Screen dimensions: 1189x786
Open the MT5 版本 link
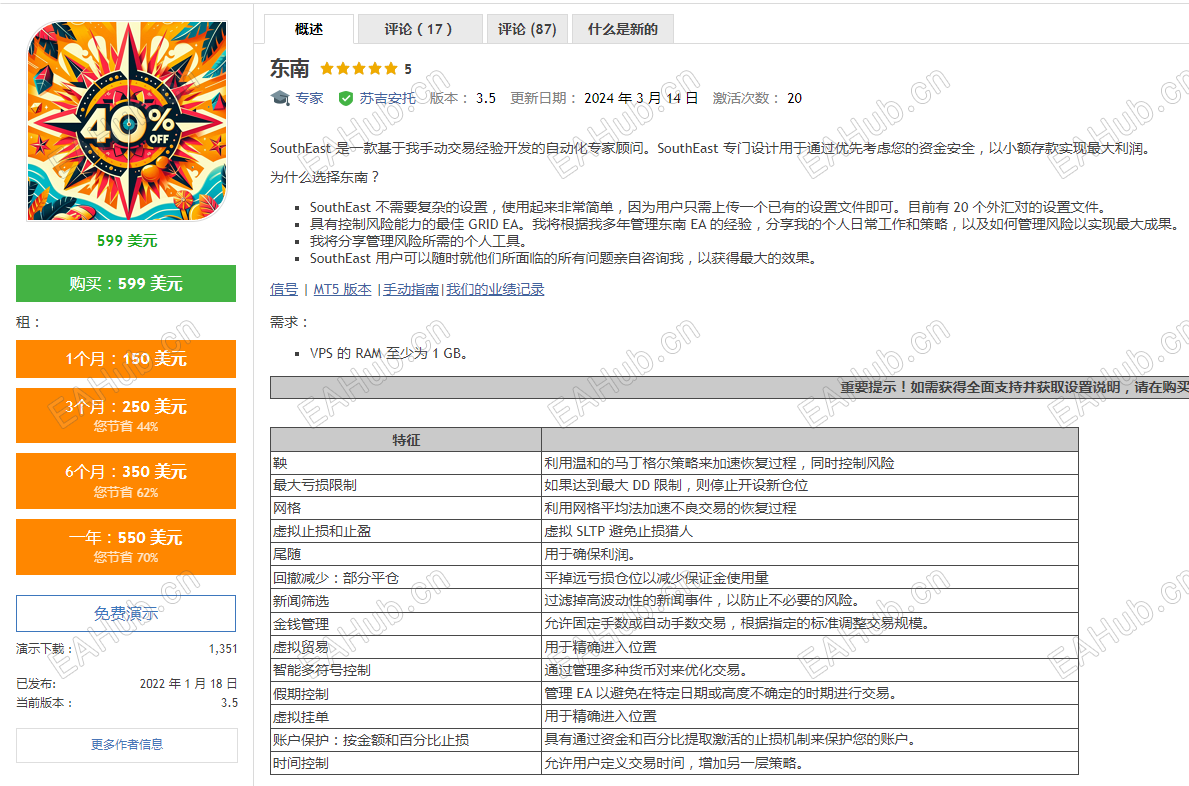[x=342, y=289]
